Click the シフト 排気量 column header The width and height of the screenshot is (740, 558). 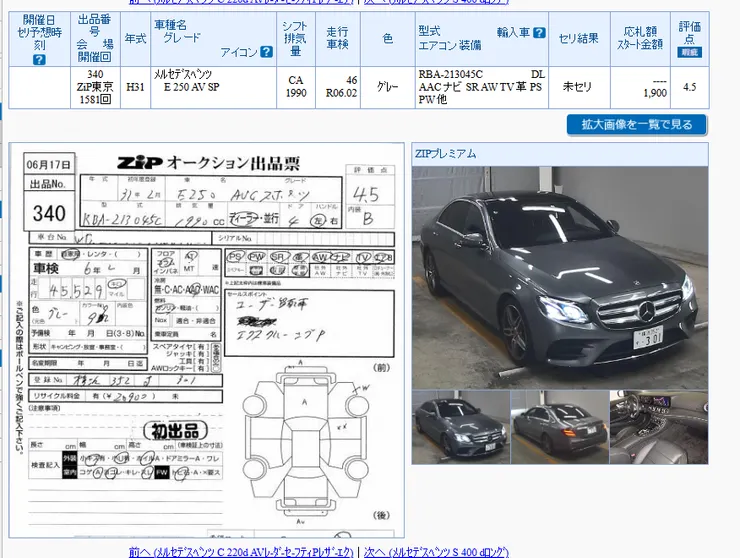pos(295,39)
